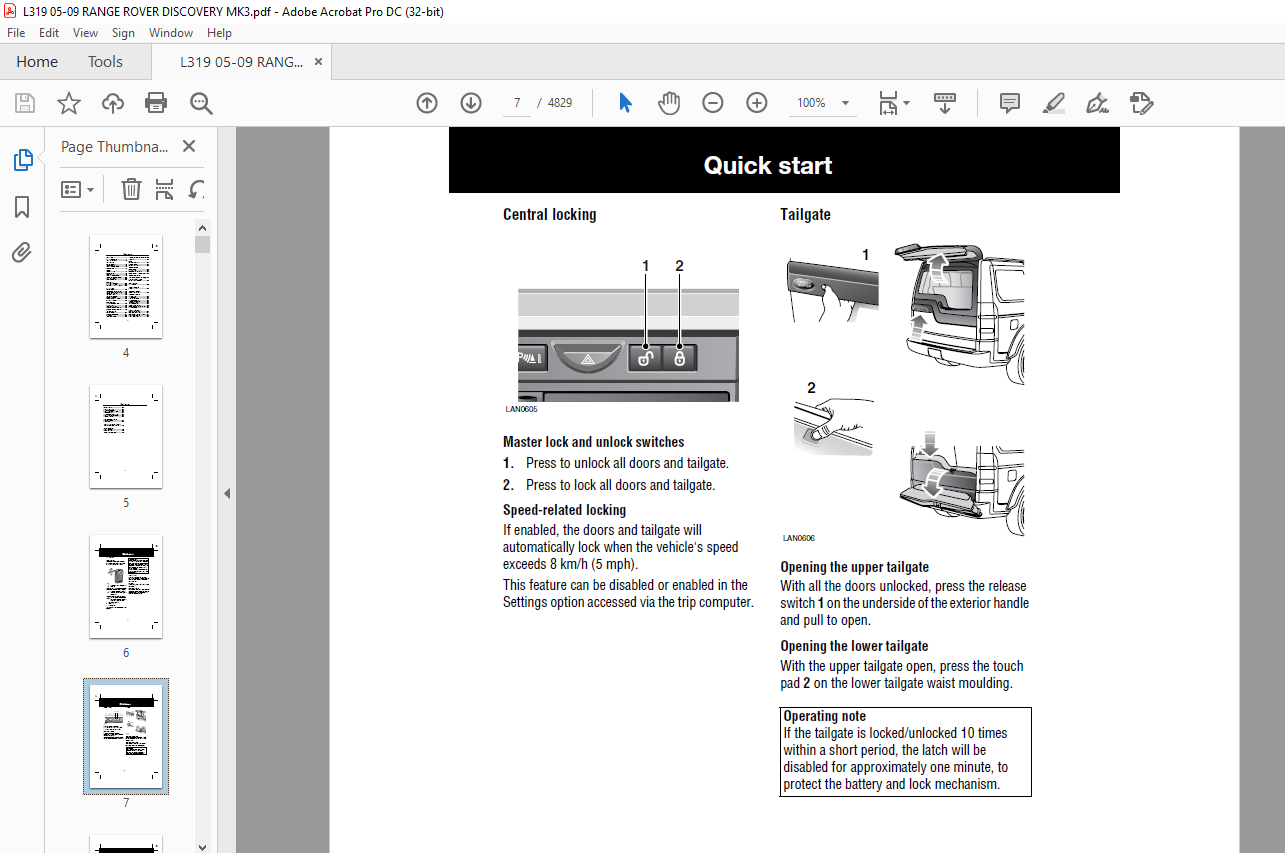Open the Edit menu
Screen dimensions: 1285x853
(49, 32)
